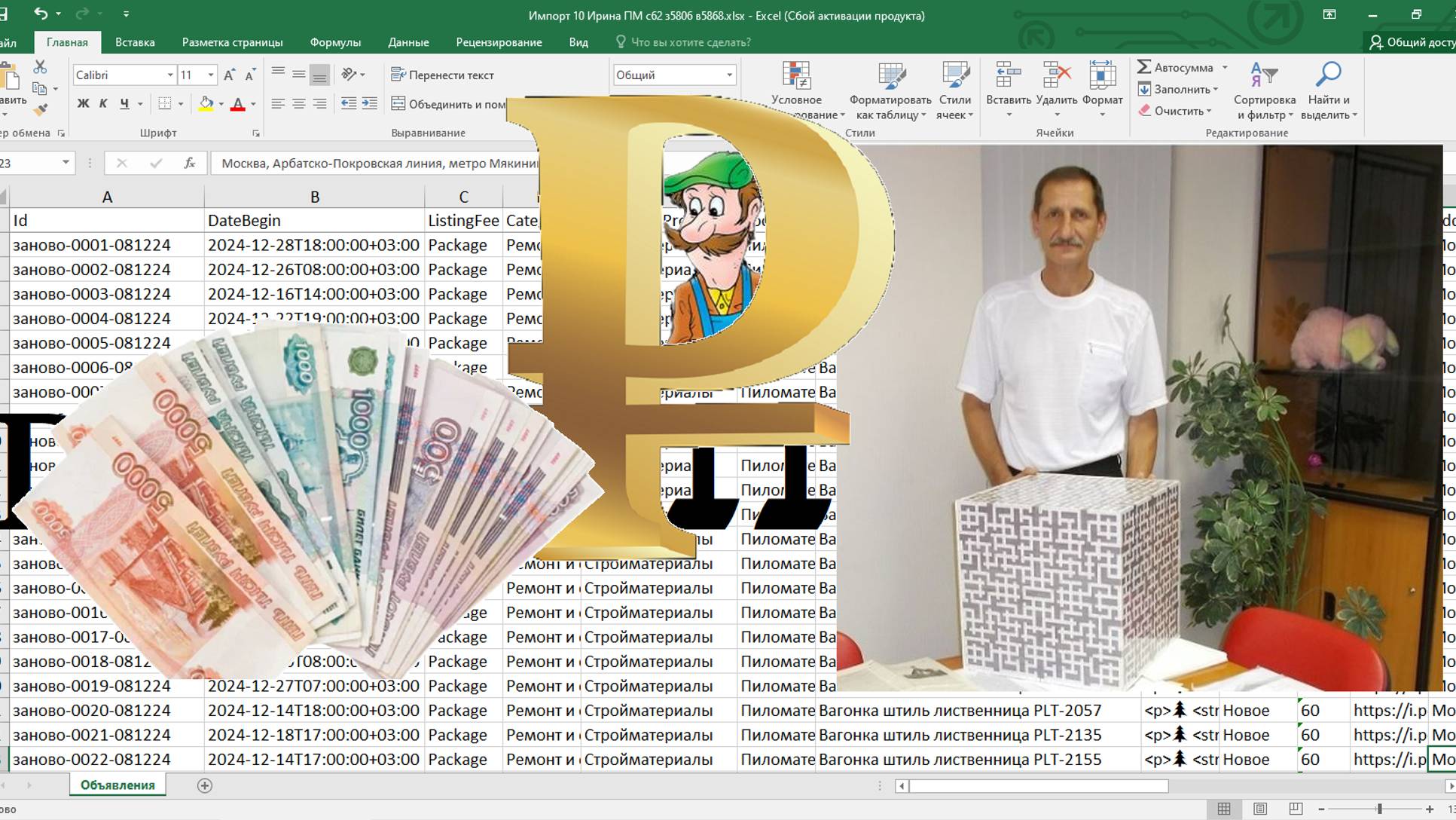This screenshot has height=820, width=1456.
Task: Open the Вид ribbon tab
Action: pyautogui.click(x=578, y=42)
